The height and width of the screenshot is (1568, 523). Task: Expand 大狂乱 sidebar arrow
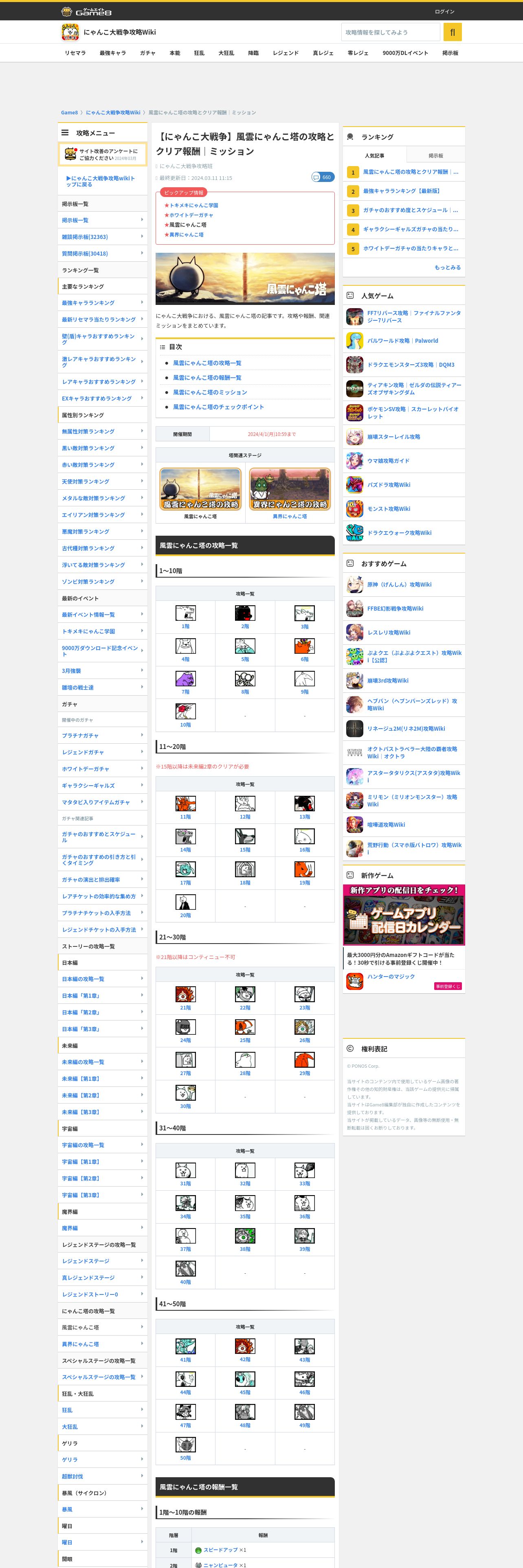142,1426
